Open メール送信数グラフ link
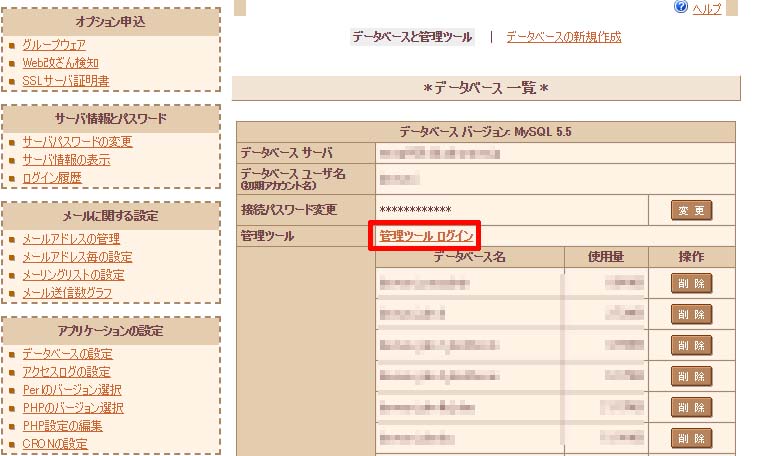Image resolution: width=765 pixels, height=456 pixels. 70,293
